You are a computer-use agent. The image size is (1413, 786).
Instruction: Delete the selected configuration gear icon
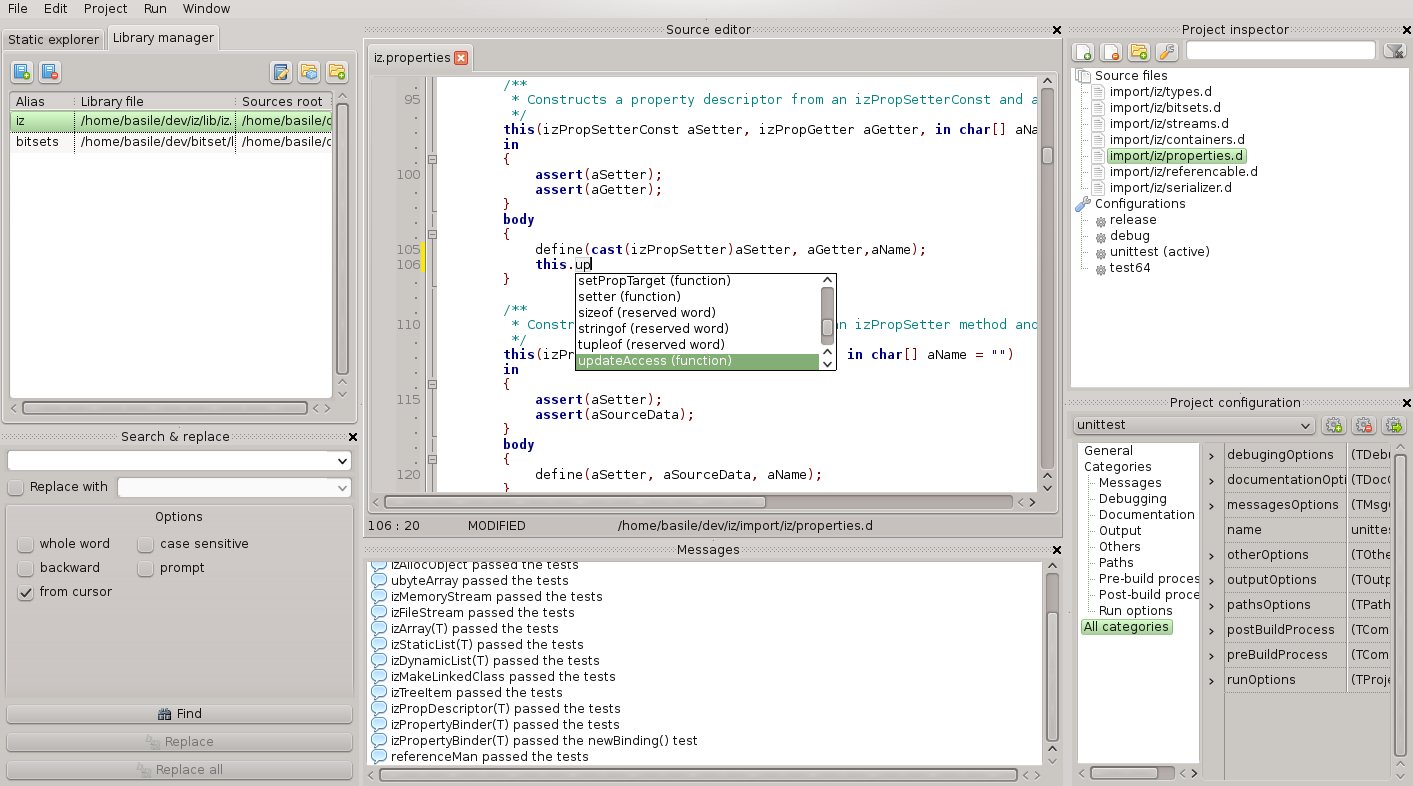(x=1364, y=425)
